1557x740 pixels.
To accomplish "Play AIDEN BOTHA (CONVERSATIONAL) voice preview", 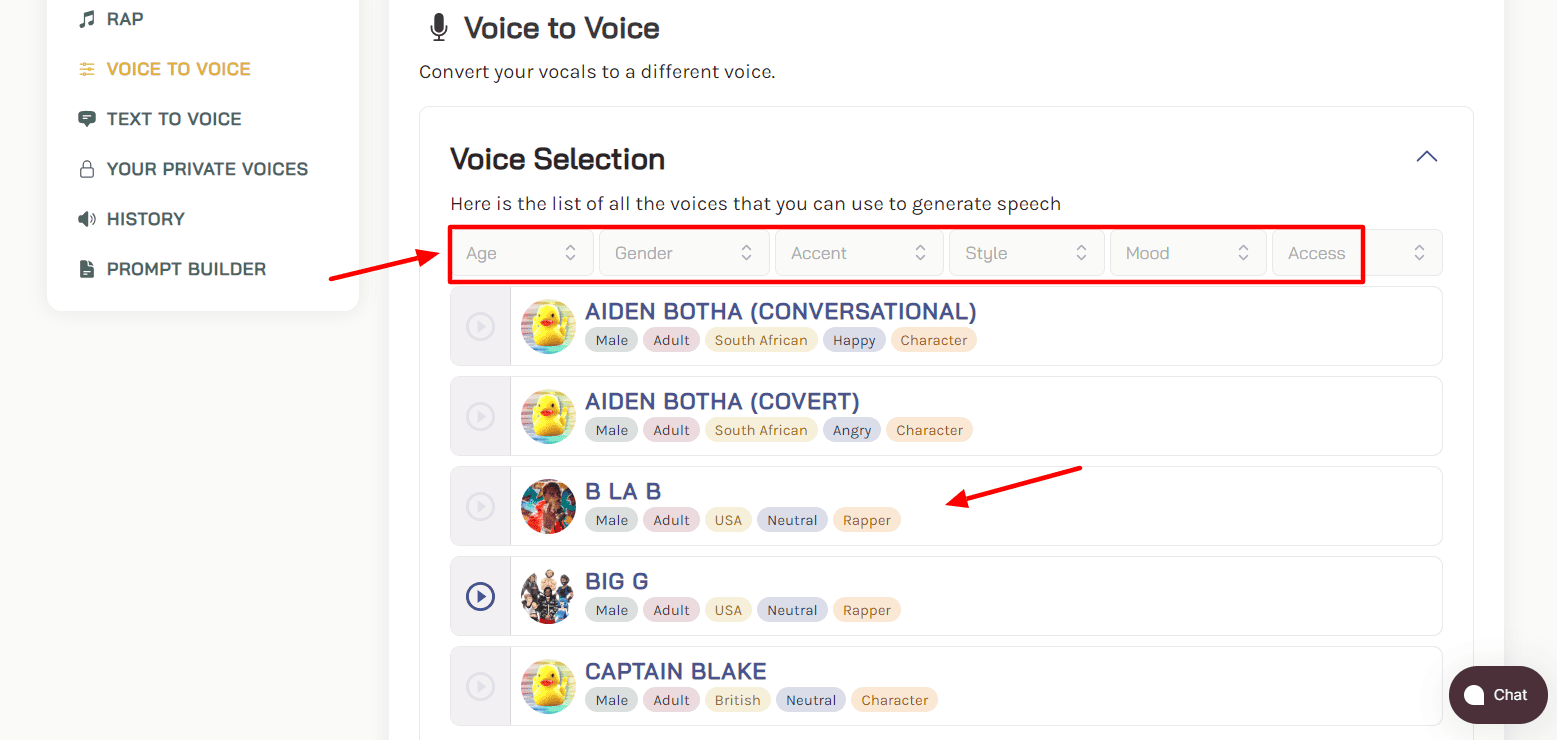I will [x=481, y=327].
